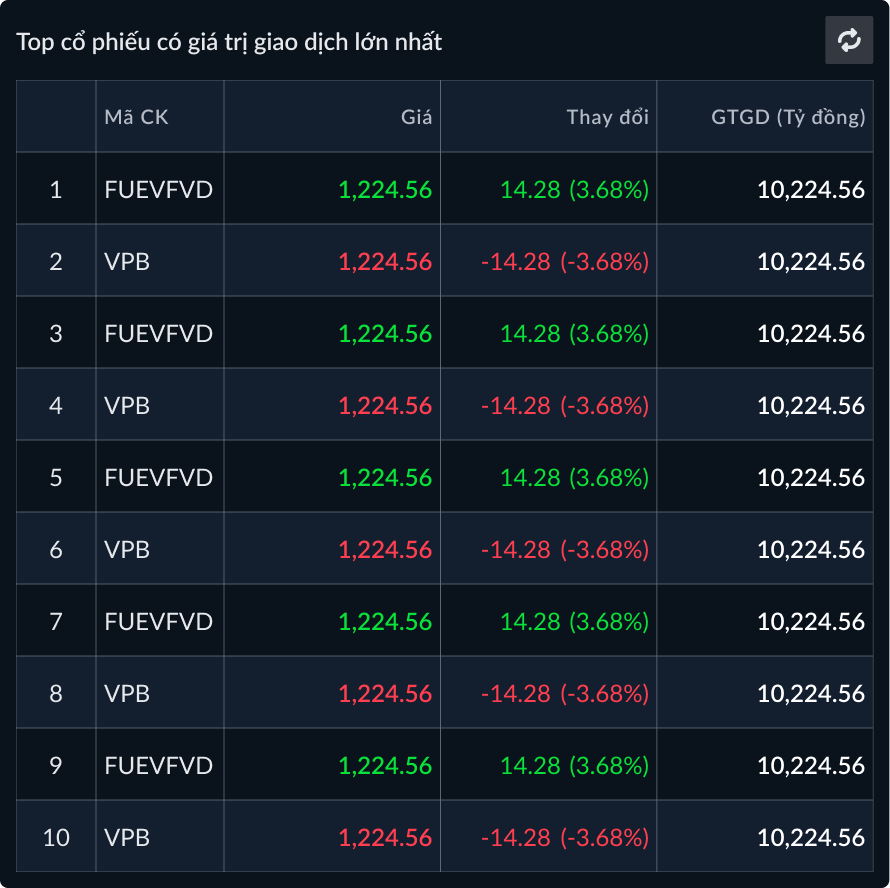890x888 pixels.
Task: Open VPB ticker in row 10
Action: click(127, 837)
